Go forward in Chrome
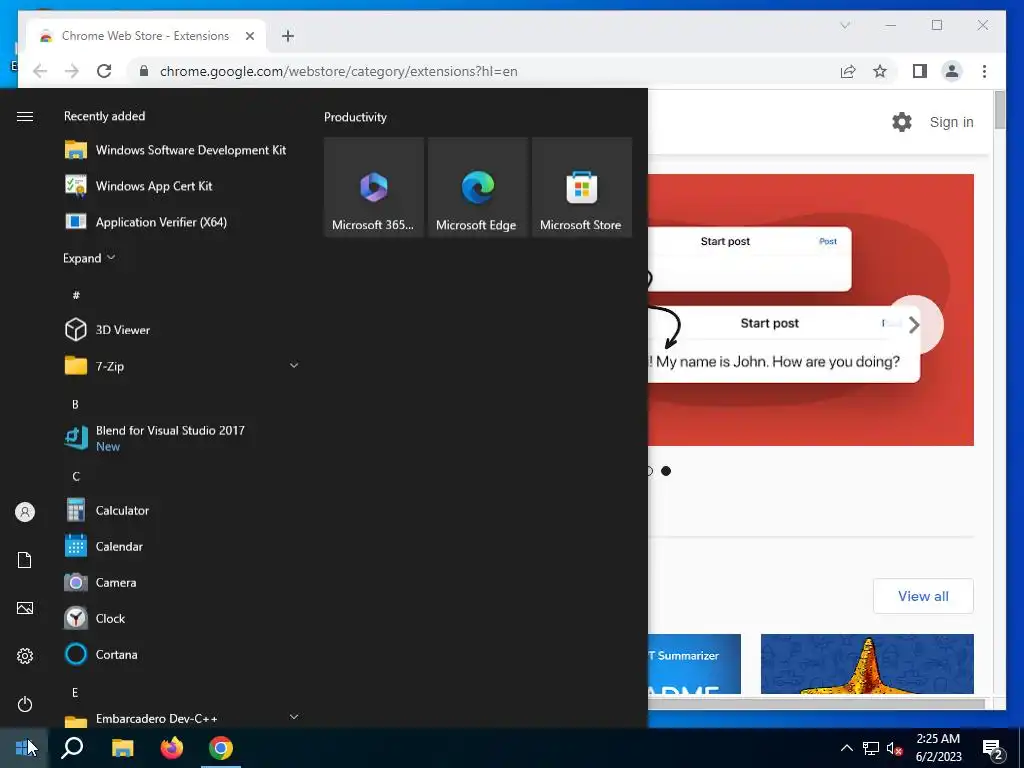The height and width of the screenshot is (768, 1024). coord(72,71)
